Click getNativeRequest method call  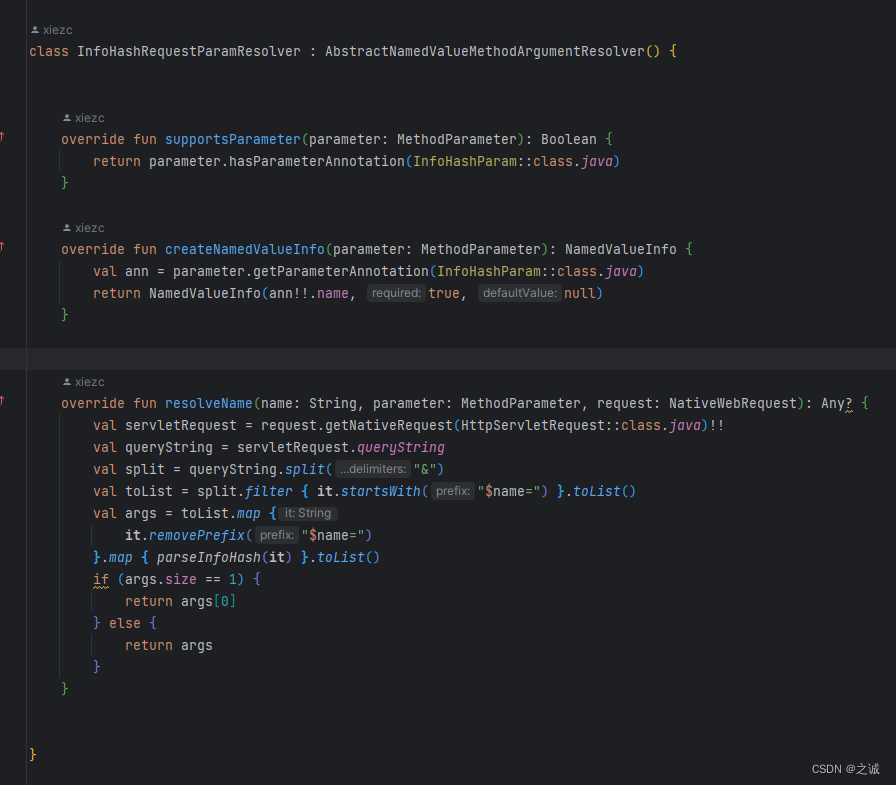(389, 426)
